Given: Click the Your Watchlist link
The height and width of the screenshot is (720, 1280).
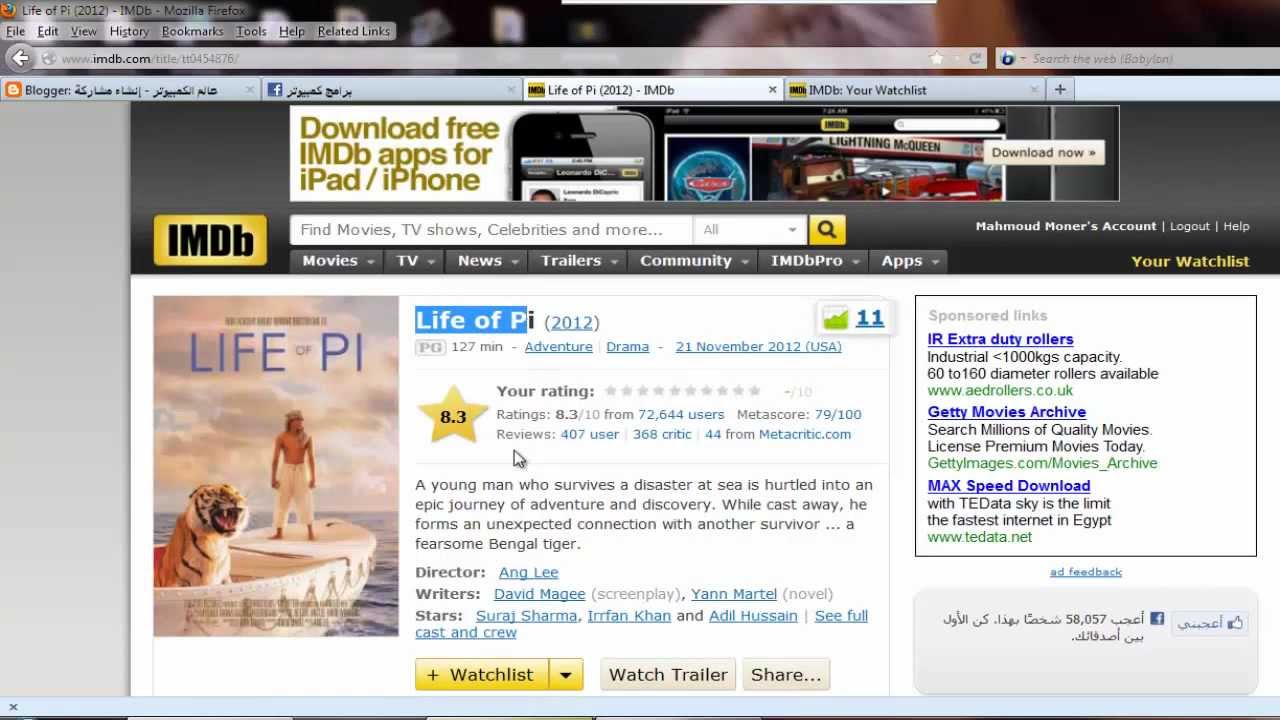Looking at the screenshot, I should coord(1190,262).
